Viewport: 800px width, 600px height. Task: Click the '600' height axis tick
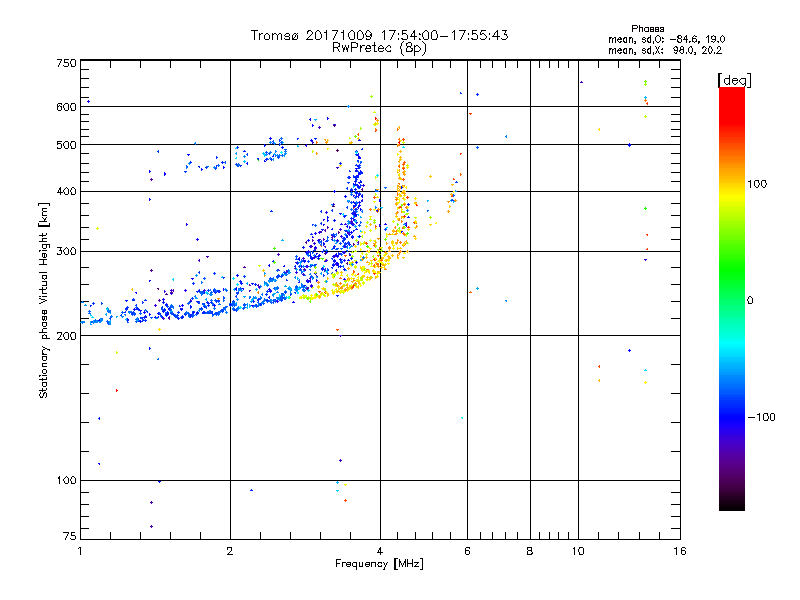66,107
